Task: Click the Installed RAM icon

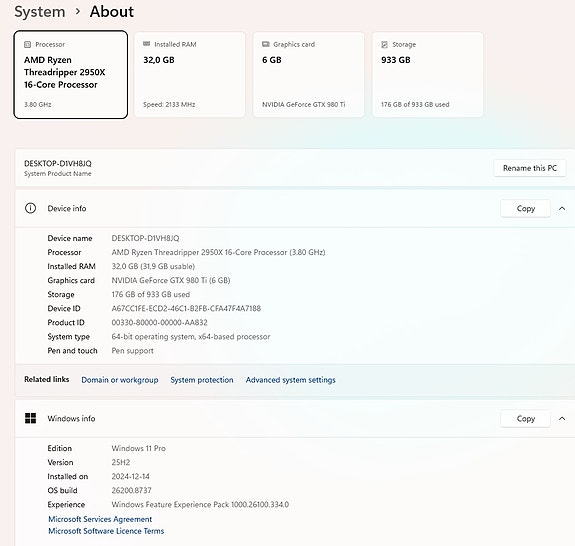Action: pos(146,44)
